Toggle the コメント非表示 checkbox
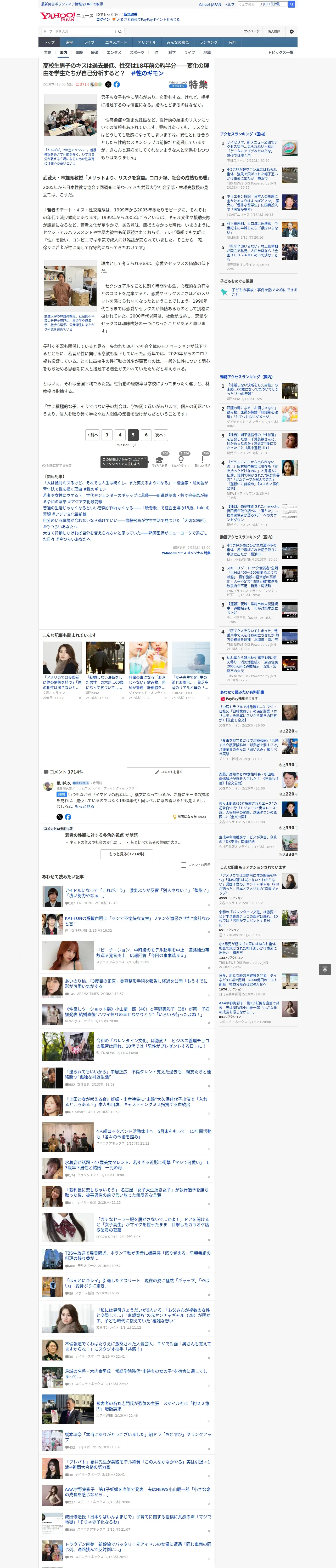The height and width of the screenshot is (1568, 336). click(183, 865)
